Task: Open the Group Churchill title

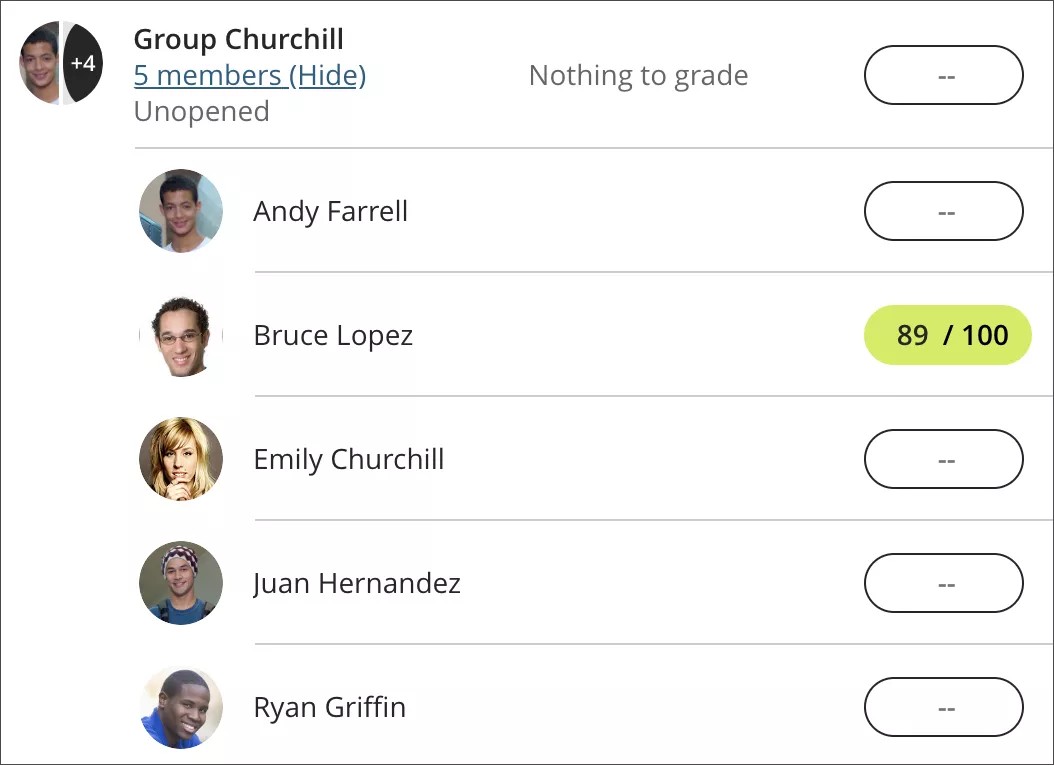Action: [x=238, y=39]
